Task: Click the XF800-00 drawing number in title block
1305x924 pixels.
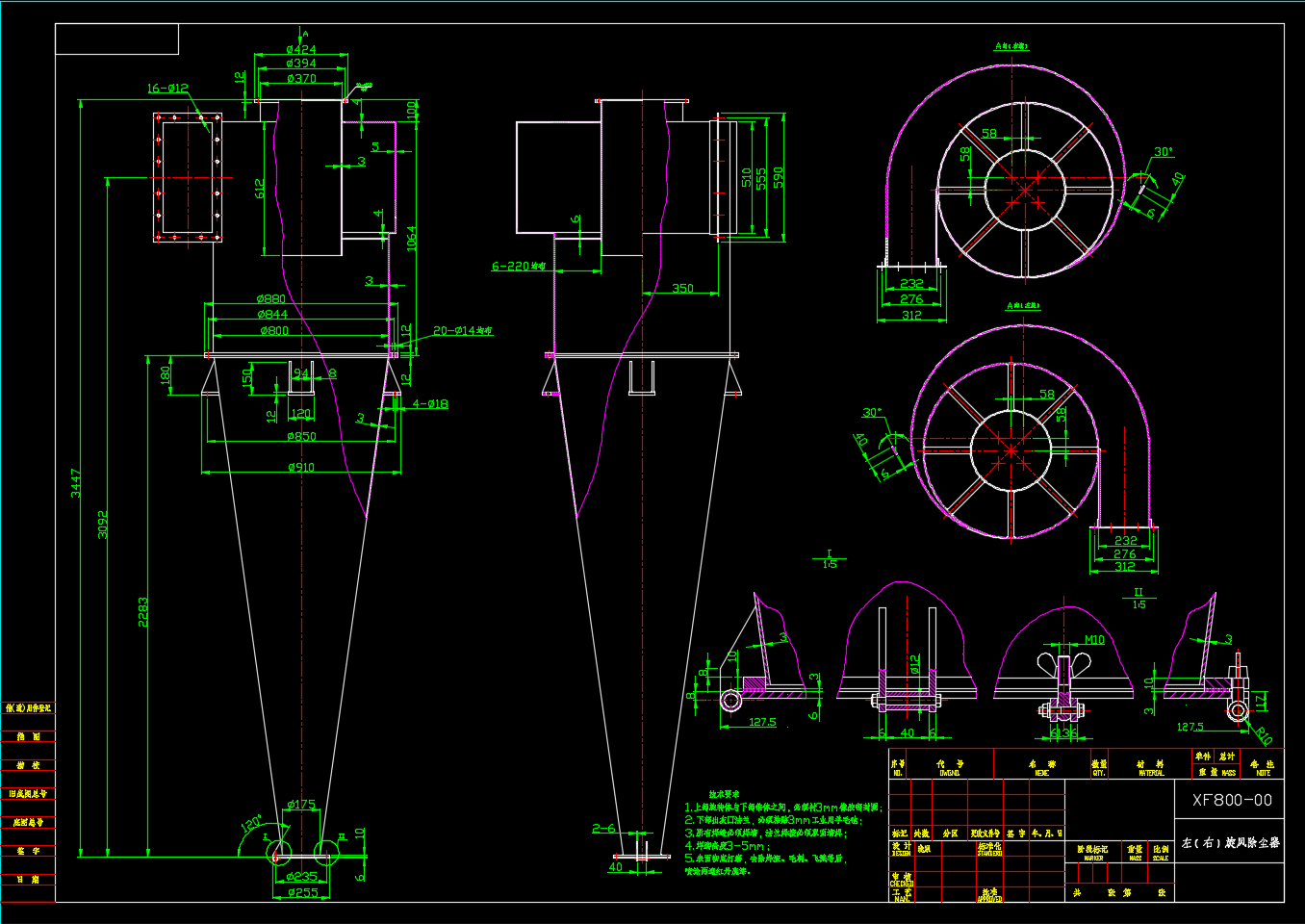Action: tap(1231, 800)
